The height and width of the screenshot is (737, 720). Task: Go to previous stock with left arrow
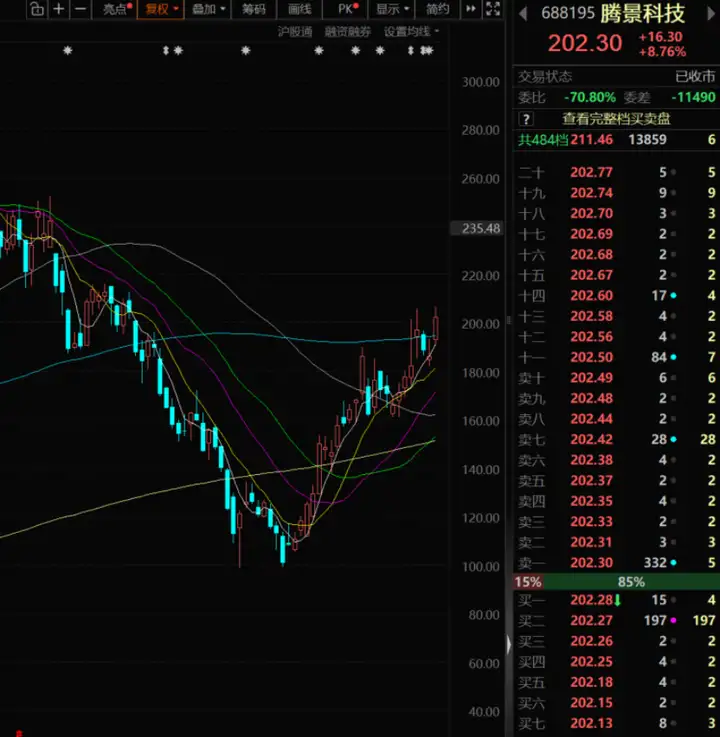tap(523, 15)
